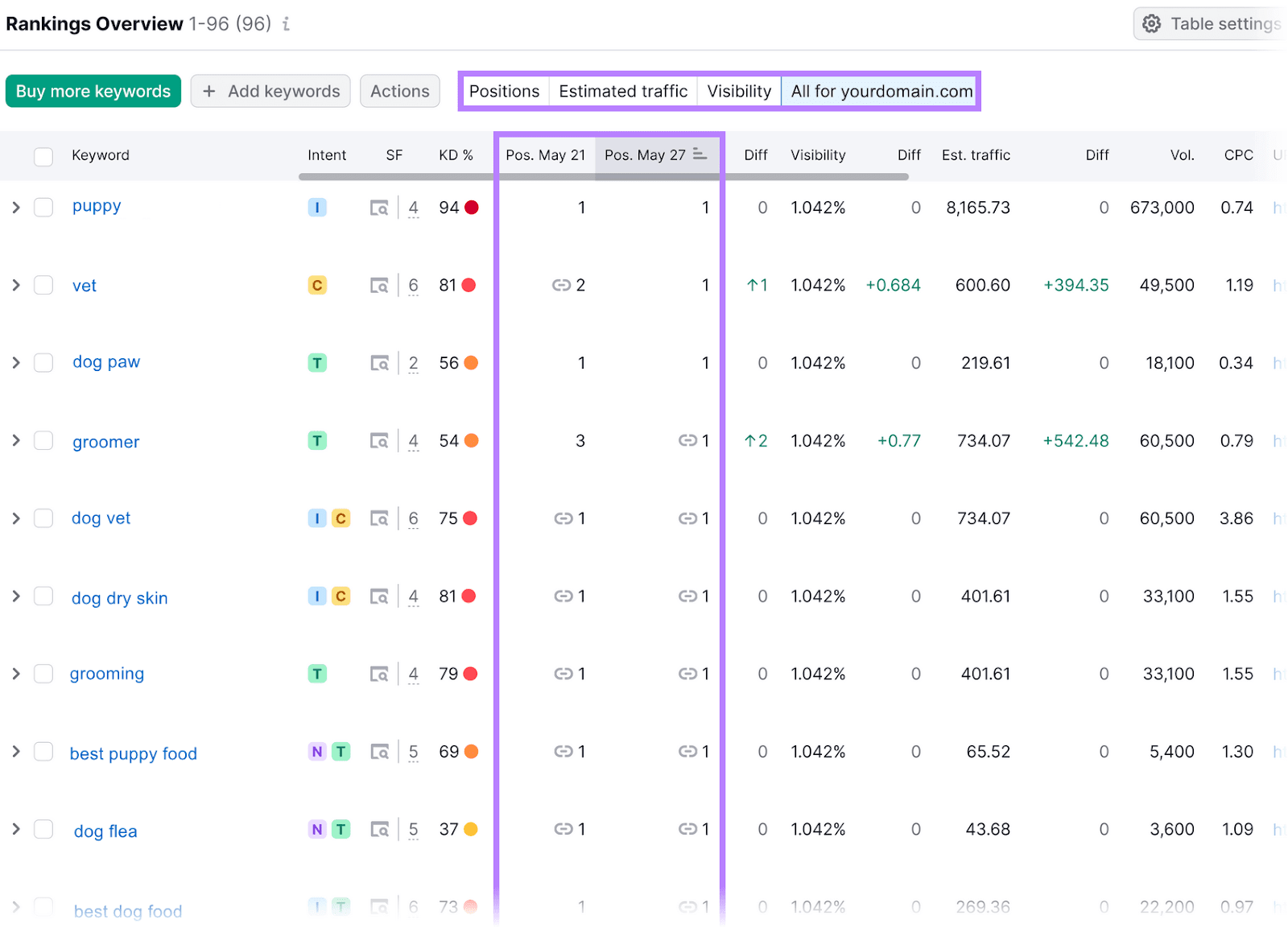Open the Visibility tab
The width and height of the screenshot is (1288, 928).
point(738,91)
